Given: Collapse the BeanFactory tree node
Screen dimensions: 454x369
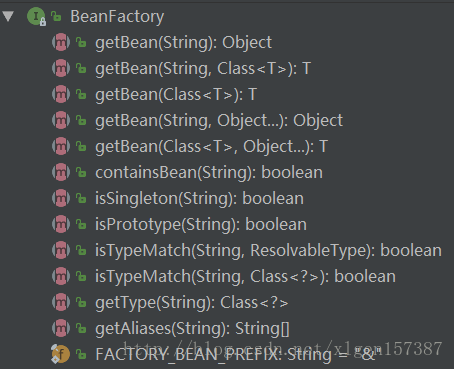Looking at the screenshot, I should coord(8,16).
